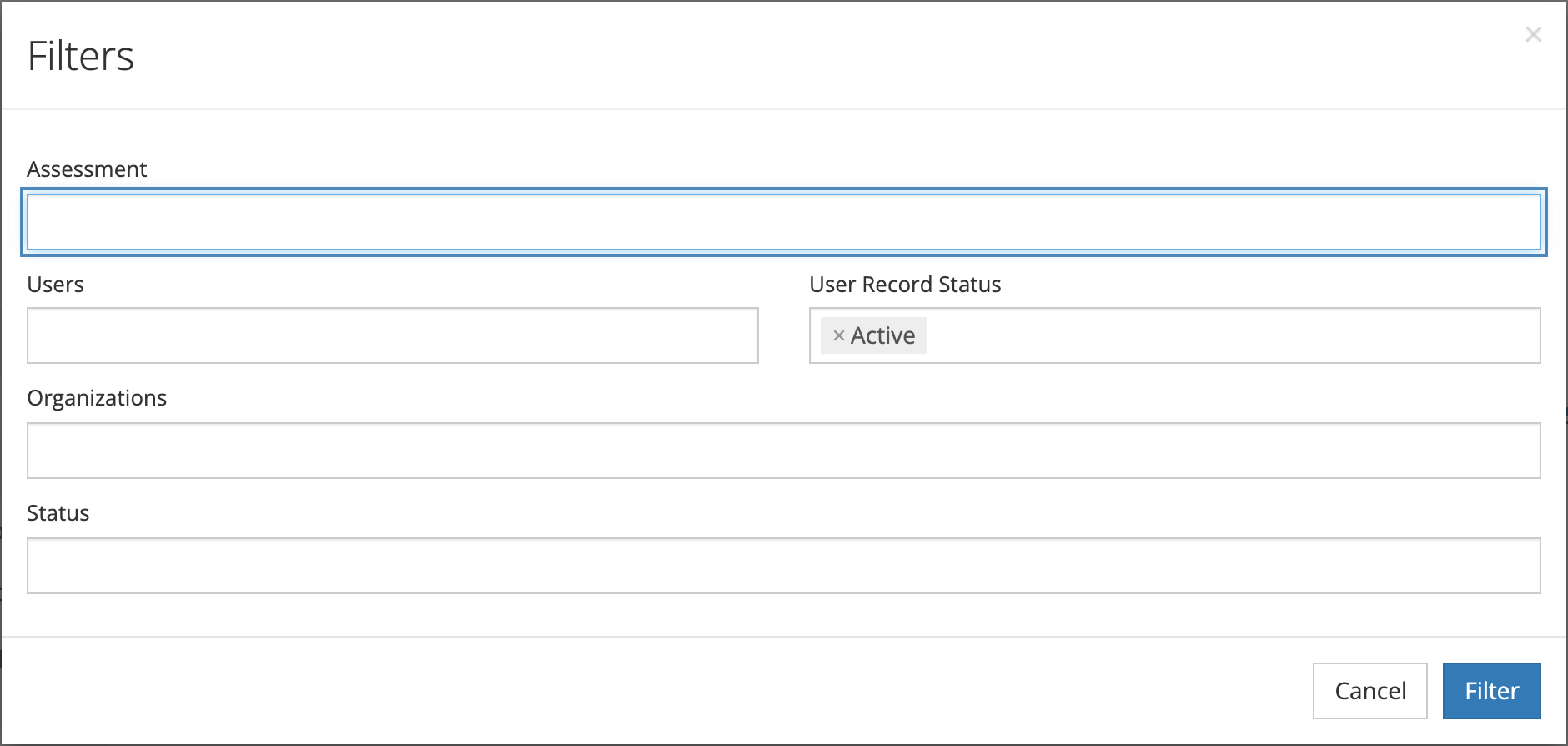This screenshot has width=1568, height=746.
Task: Open the Users selection field
Action: coord(393,335)
